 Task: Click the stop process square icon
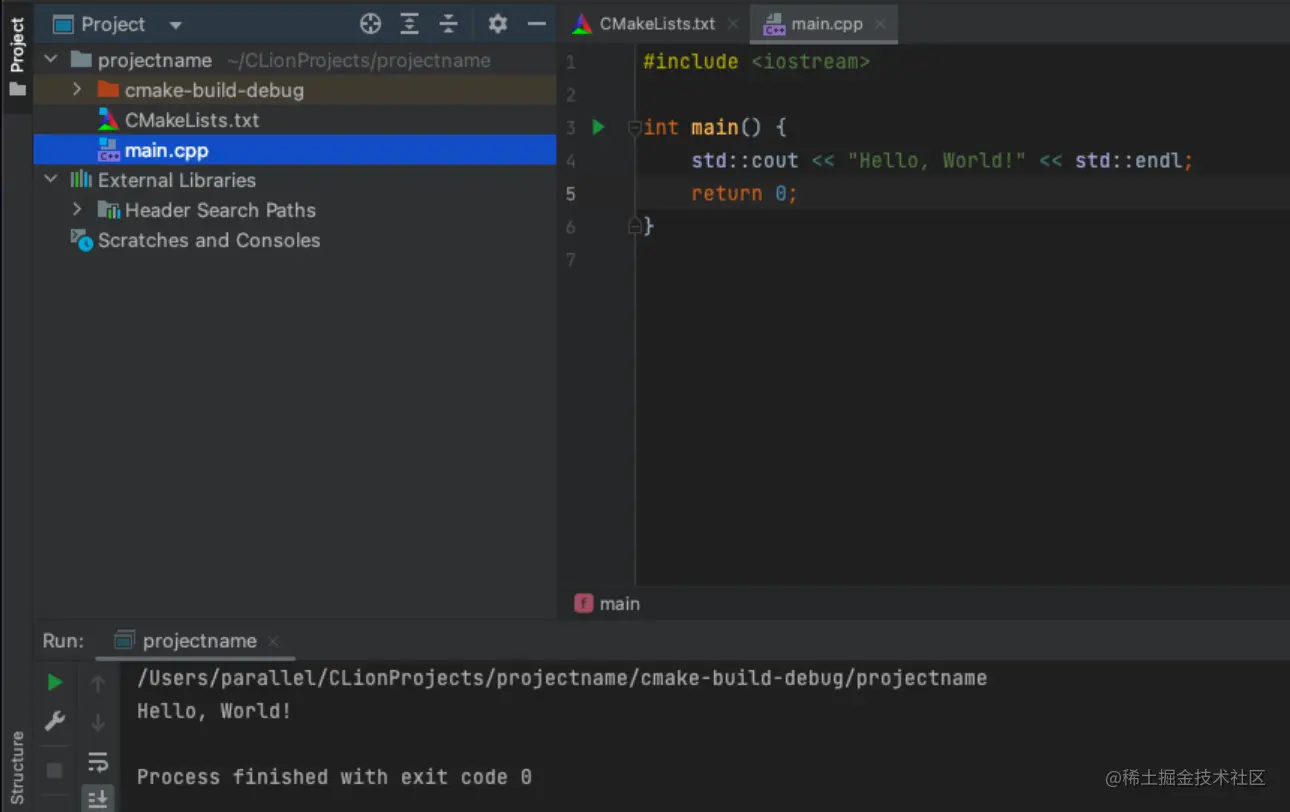[x=55, y=770]
